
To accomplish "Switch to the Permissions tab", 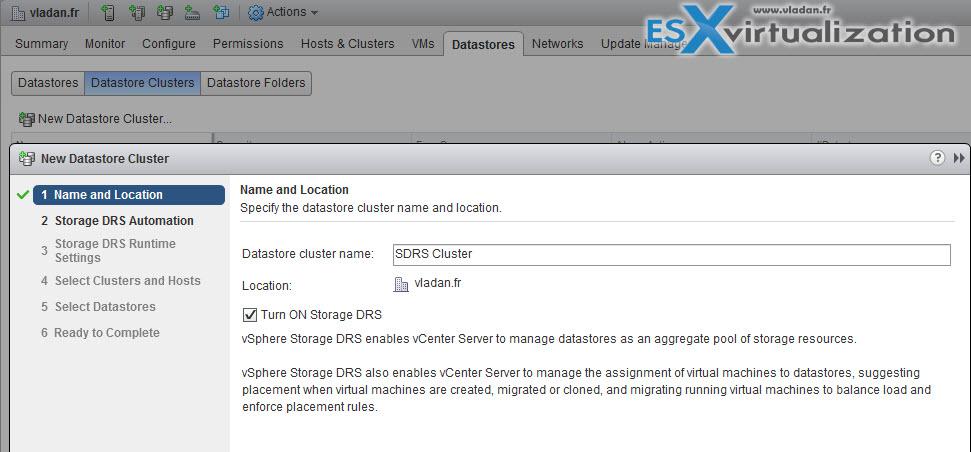I will coord(248,44).
